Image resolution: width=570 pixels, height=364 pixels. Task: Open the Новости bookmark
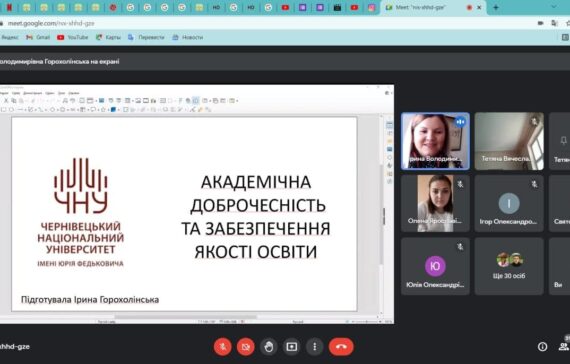click(188, 37)
